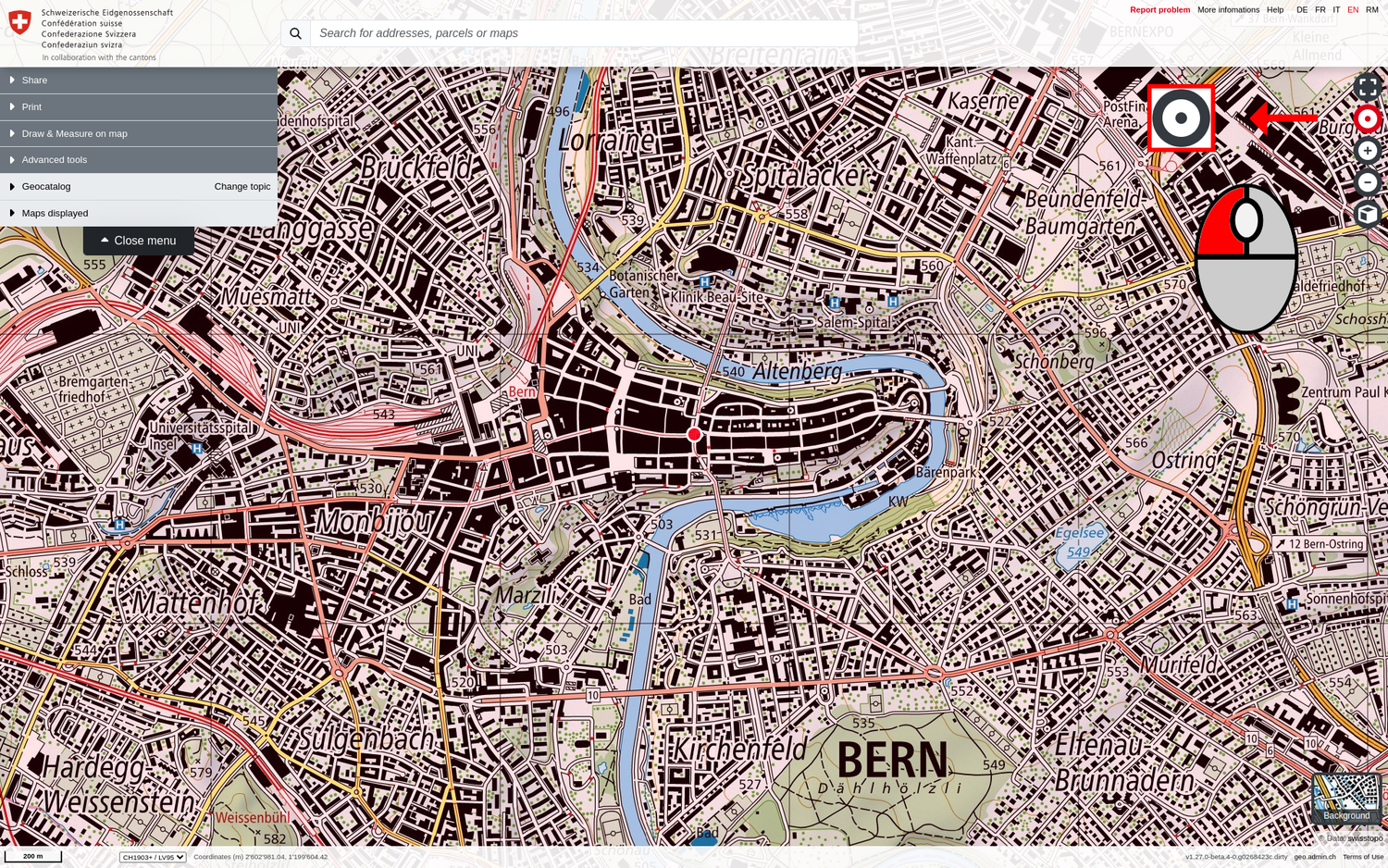Activate the geolocation target tool
1388x868 pixels.
pos(1368,118)
